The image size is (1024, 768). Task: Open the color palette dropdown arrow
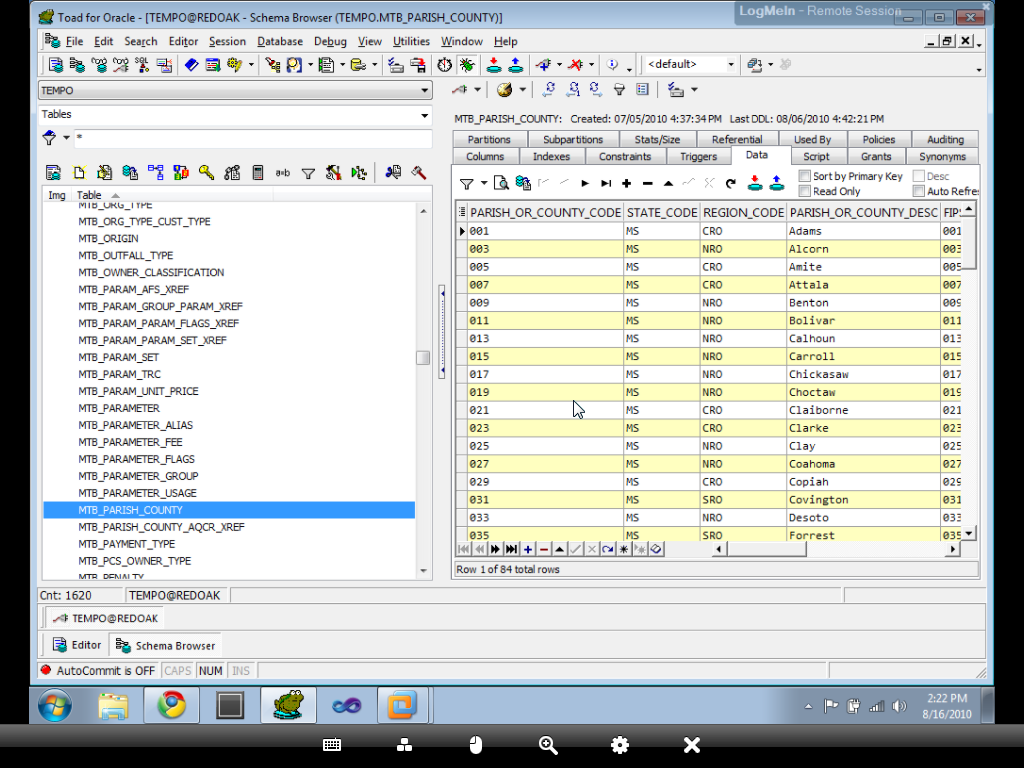click(522, 90)
